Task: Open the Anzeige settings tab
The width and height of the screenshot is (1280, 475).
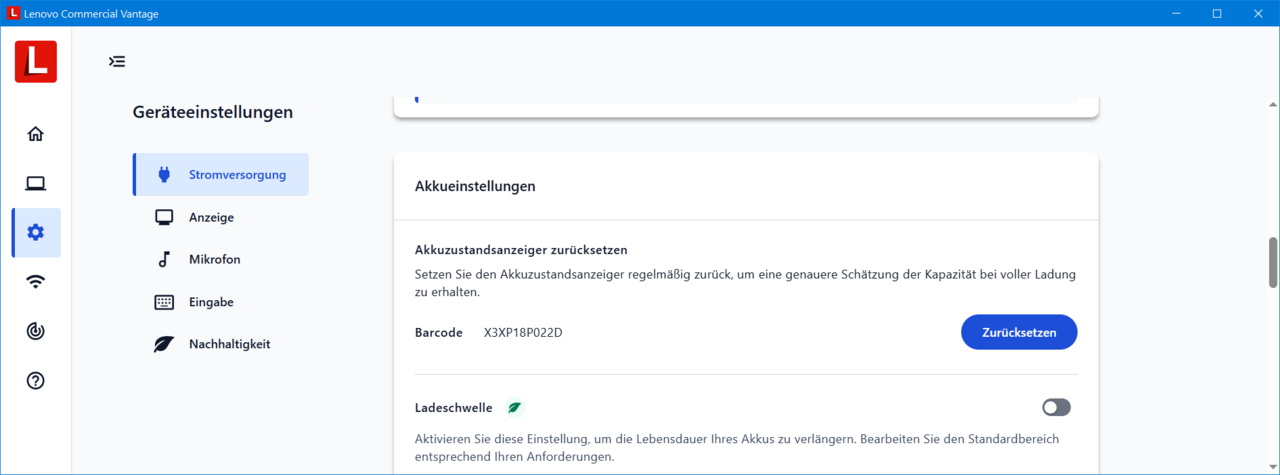Action: coord(211,217)
